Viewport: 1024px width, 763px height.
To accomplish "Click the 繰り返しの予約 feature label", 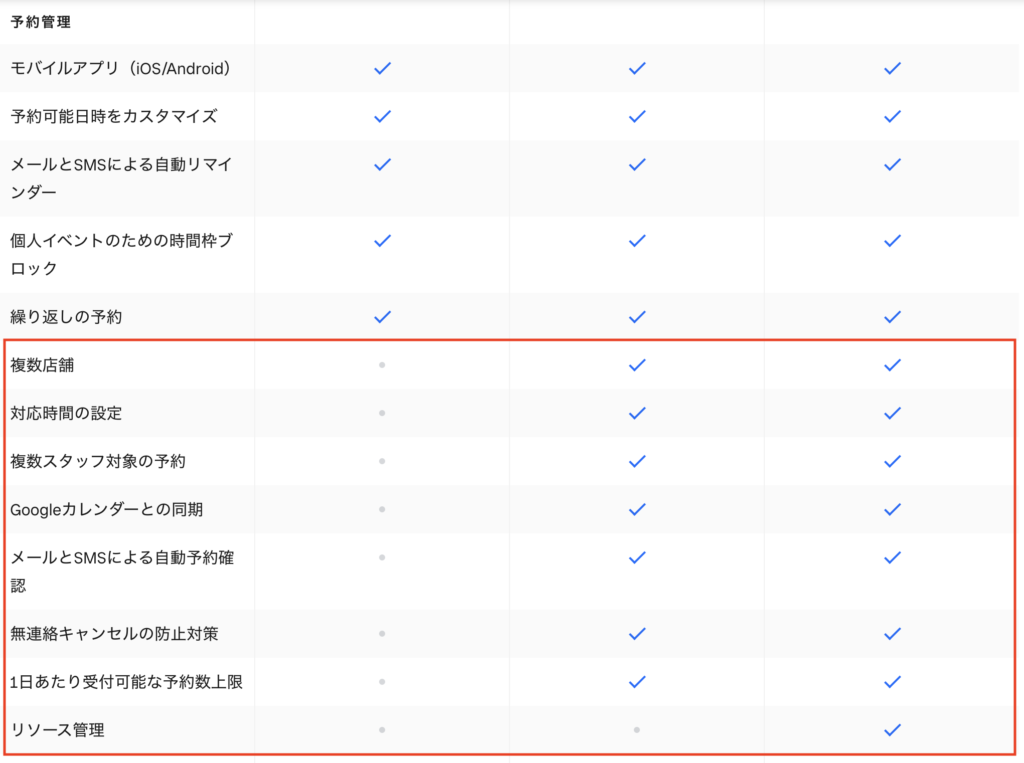I will [x=66, y=317].
